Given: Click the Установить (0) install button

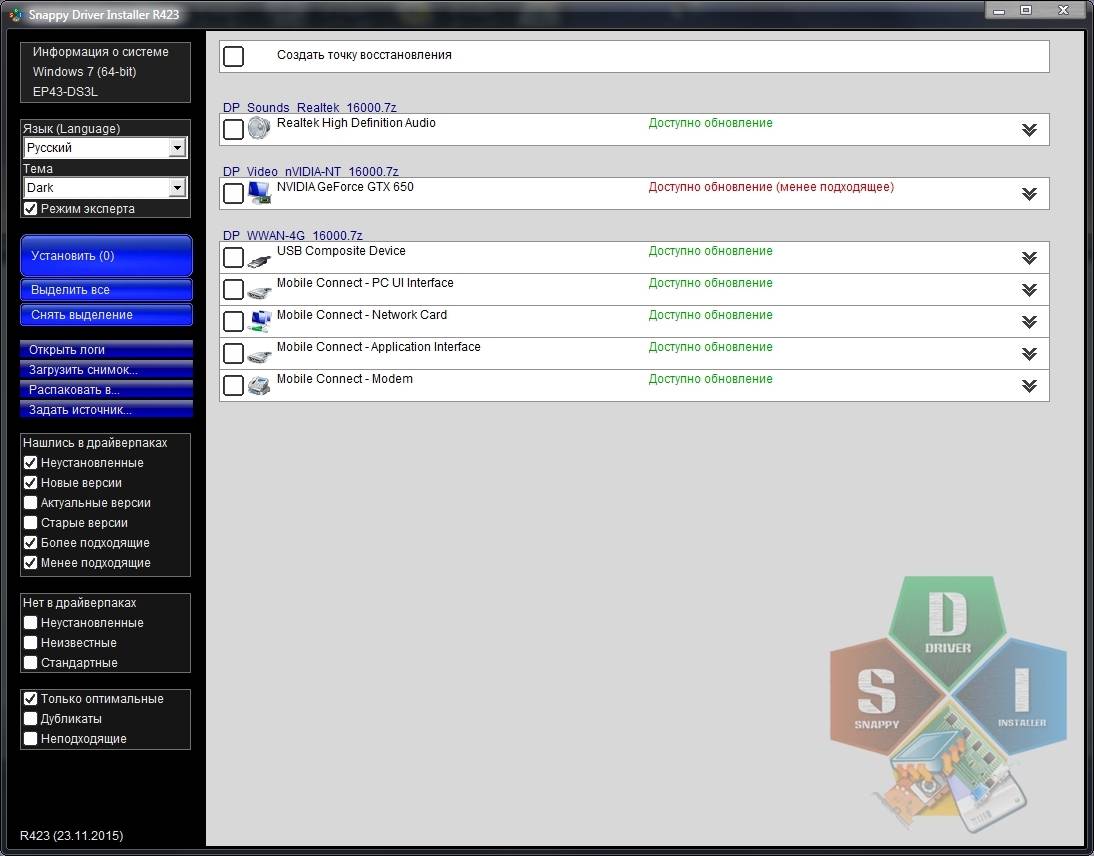Looking at the screenshot, I should pos(106,255).
